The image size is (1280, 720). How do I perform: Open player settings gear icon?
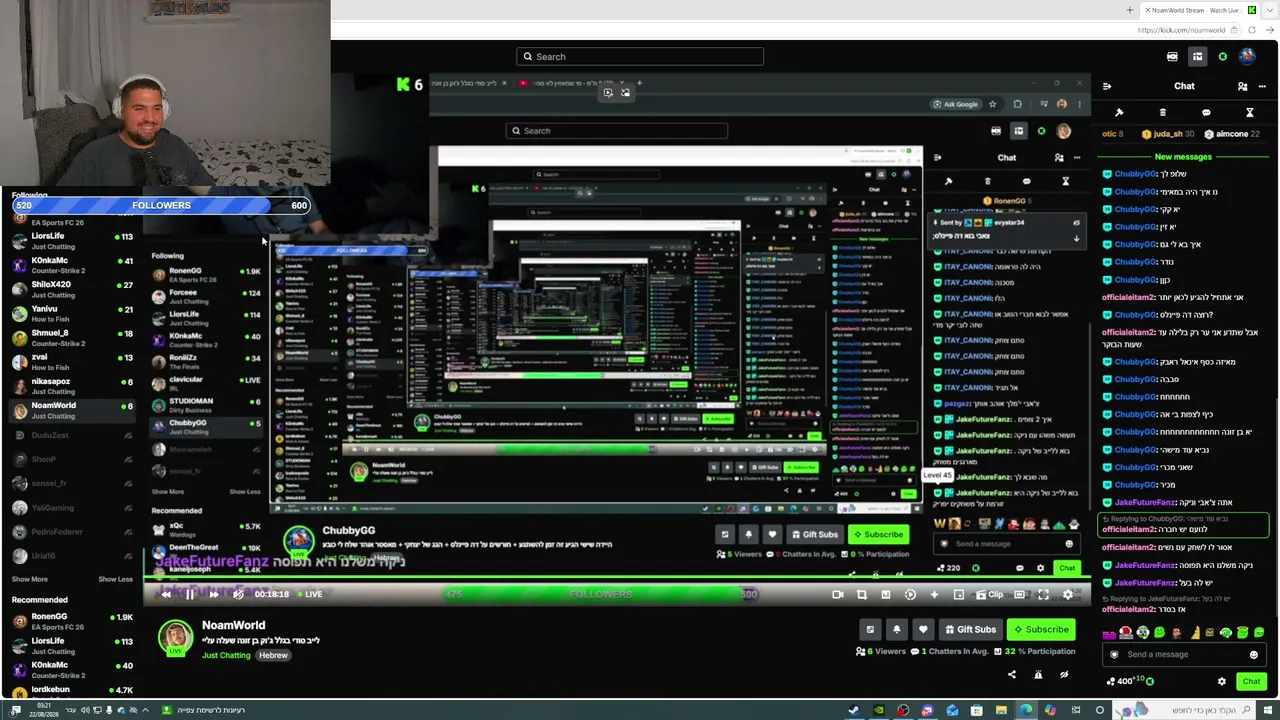1068,594
